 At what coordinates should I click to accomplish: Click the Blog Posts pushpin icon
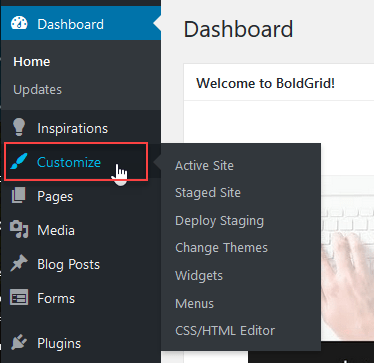click(19, 264)
